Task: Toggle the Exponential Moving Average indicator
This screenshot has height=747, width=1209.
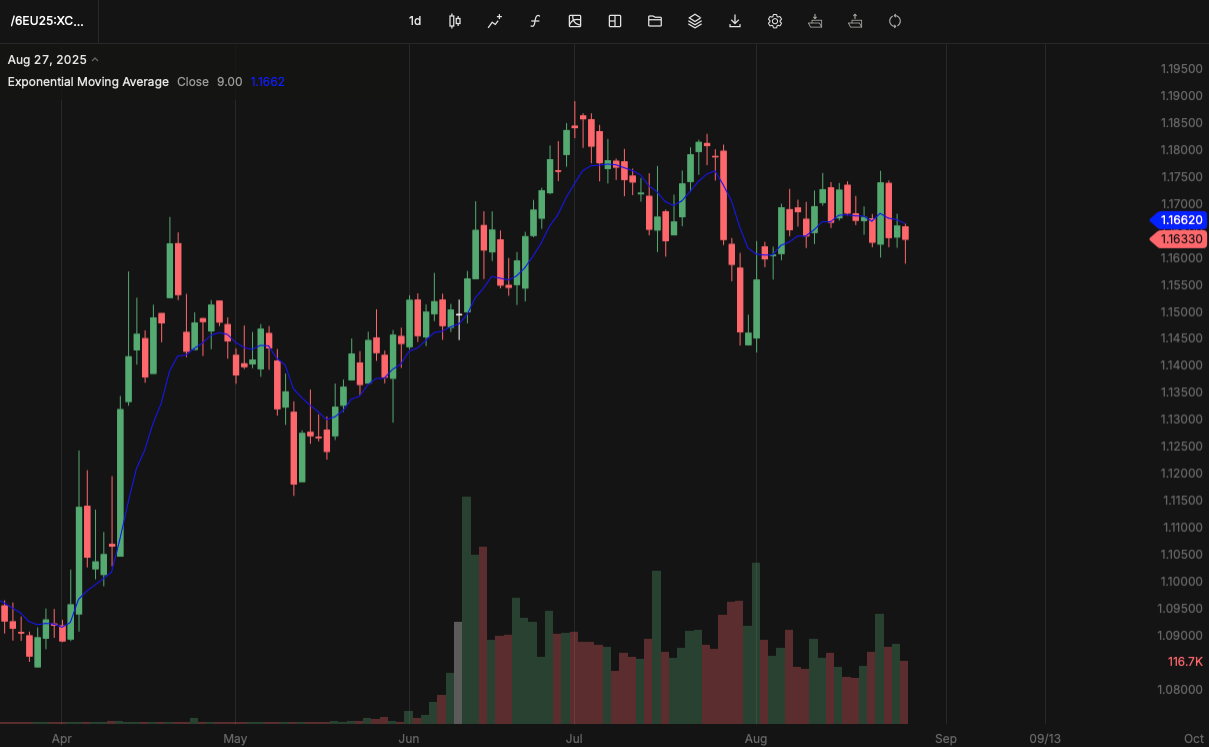Action: tap(88, 81)
